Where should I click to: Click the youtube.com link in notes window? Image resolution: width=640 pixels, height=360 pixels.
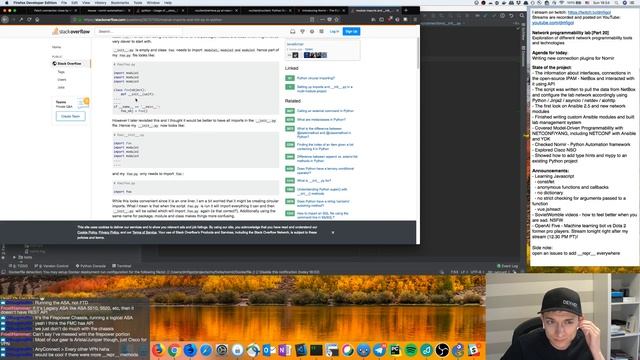coord(553,23)
